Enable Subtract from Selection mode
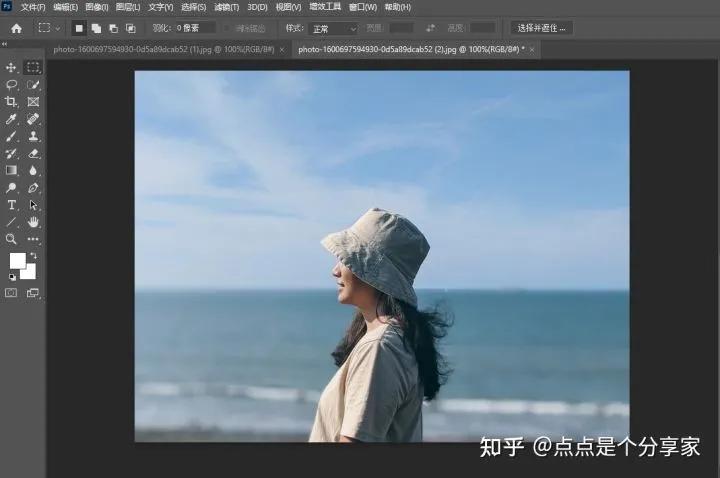 (113, 28)
